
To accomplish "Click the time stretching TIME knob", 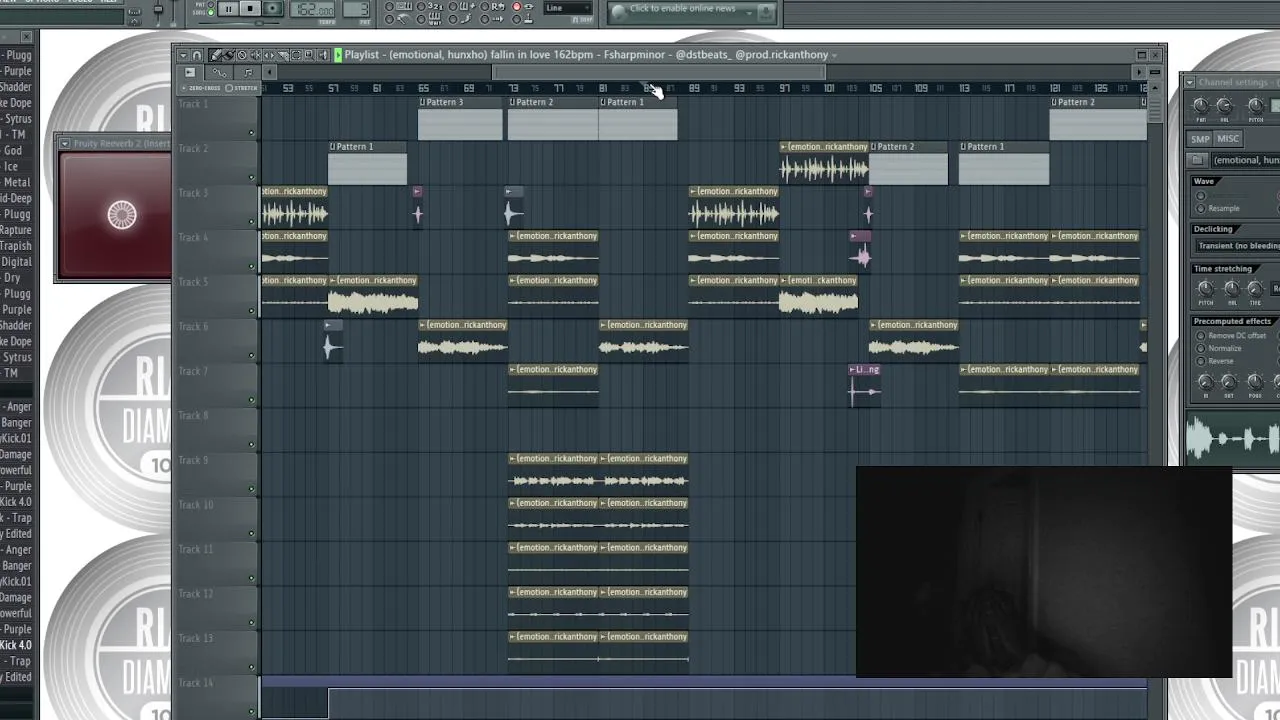I will (1256, 288).
